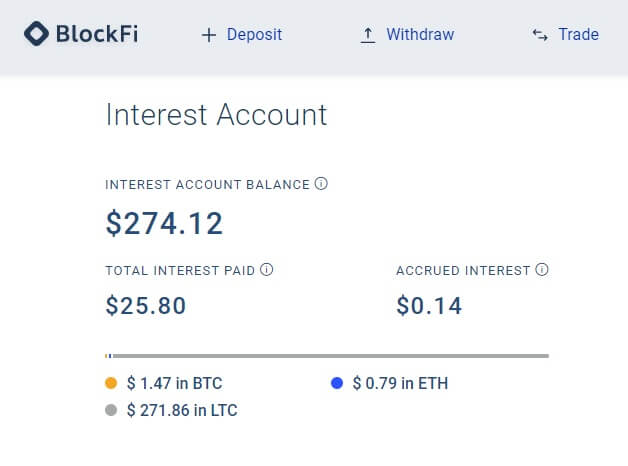The image size is (628, 466).
Task: Open the Trade menu item
Action: pyautogui.click(x=579, y=35)
